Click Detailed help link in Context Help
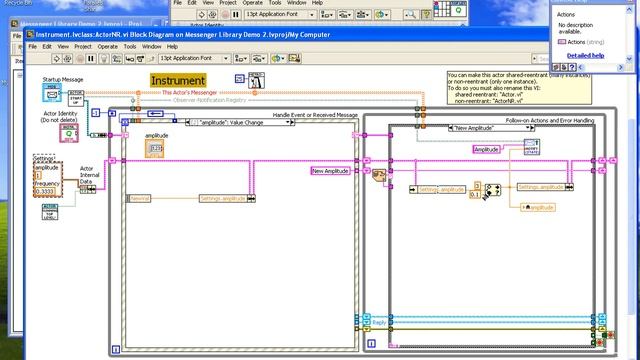 click(585, 56)
